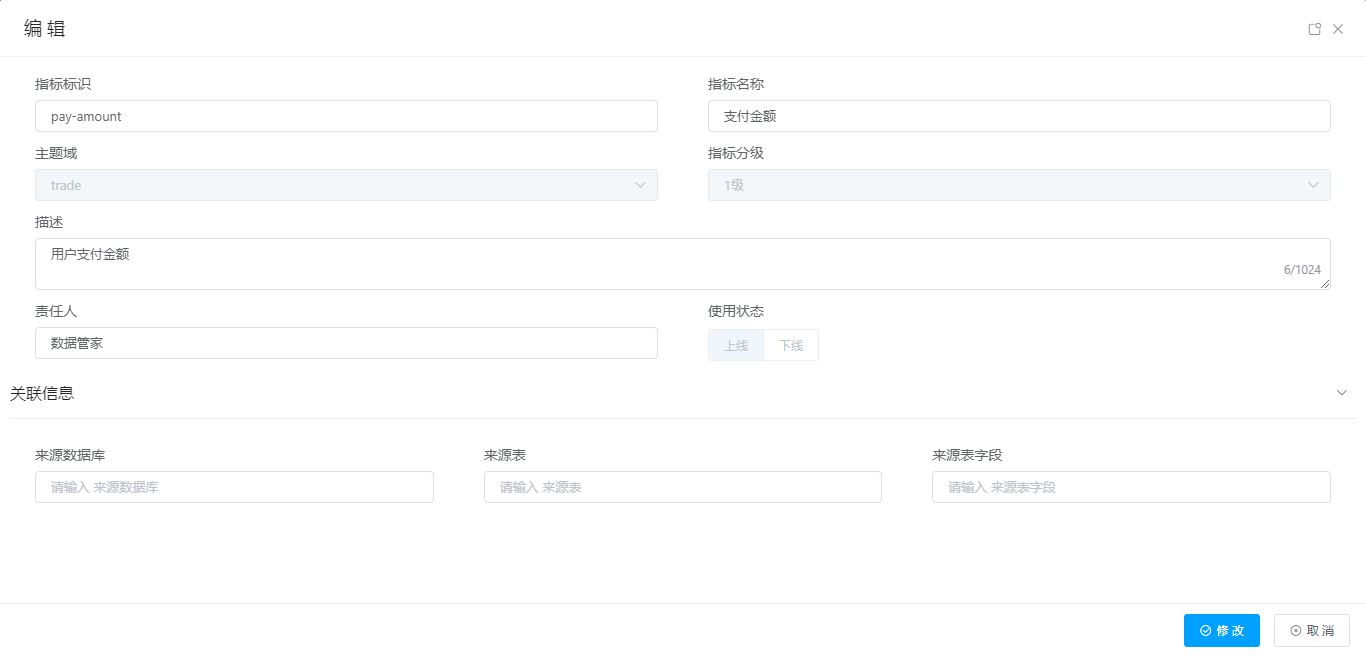This screenshot has height=657, width=1366.
Task: Click the 编辑 dialog title text
Action: click(45, 29)
